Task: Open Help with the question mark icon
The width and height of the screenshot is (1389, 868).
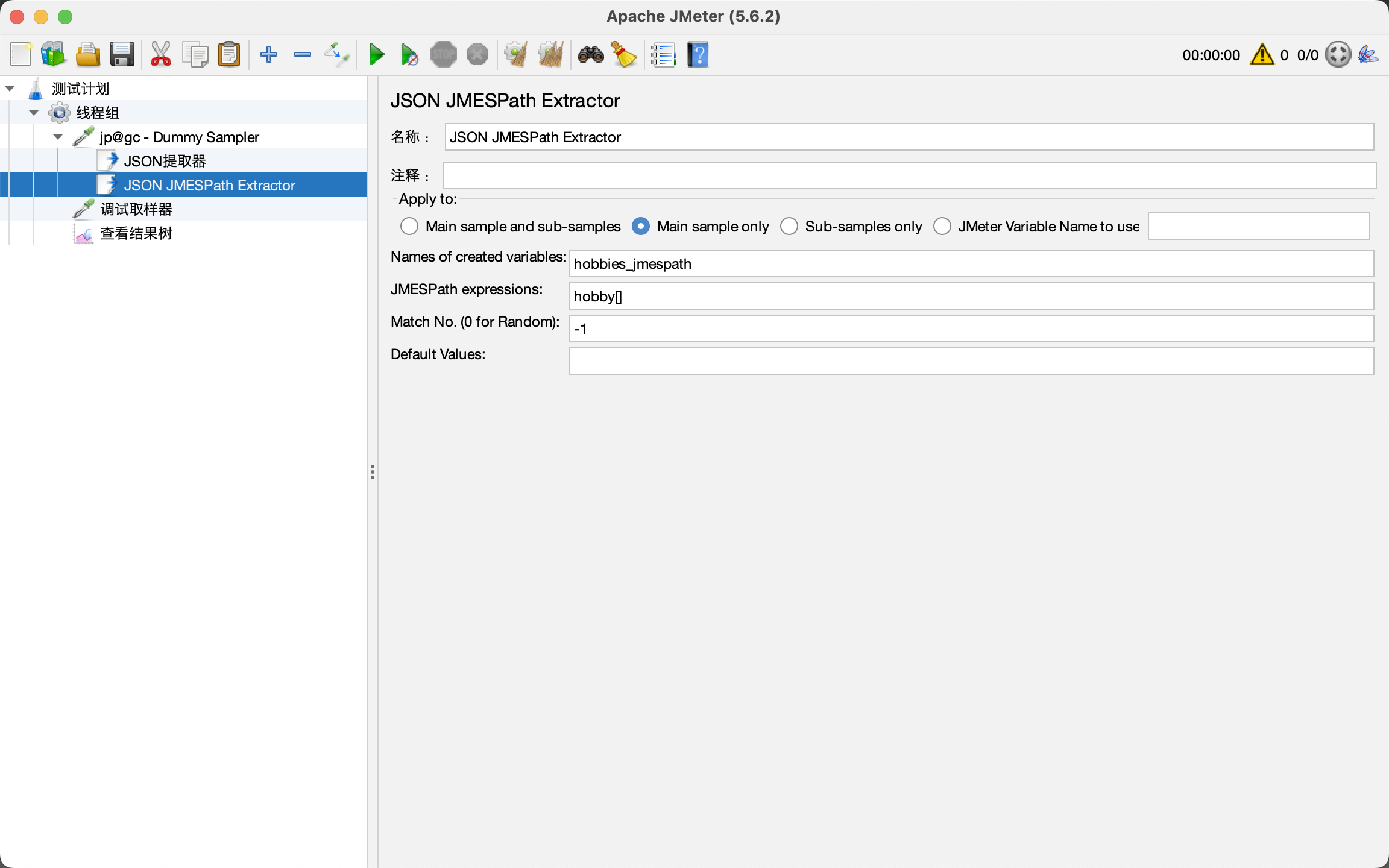Action: [x=698, y=55]
